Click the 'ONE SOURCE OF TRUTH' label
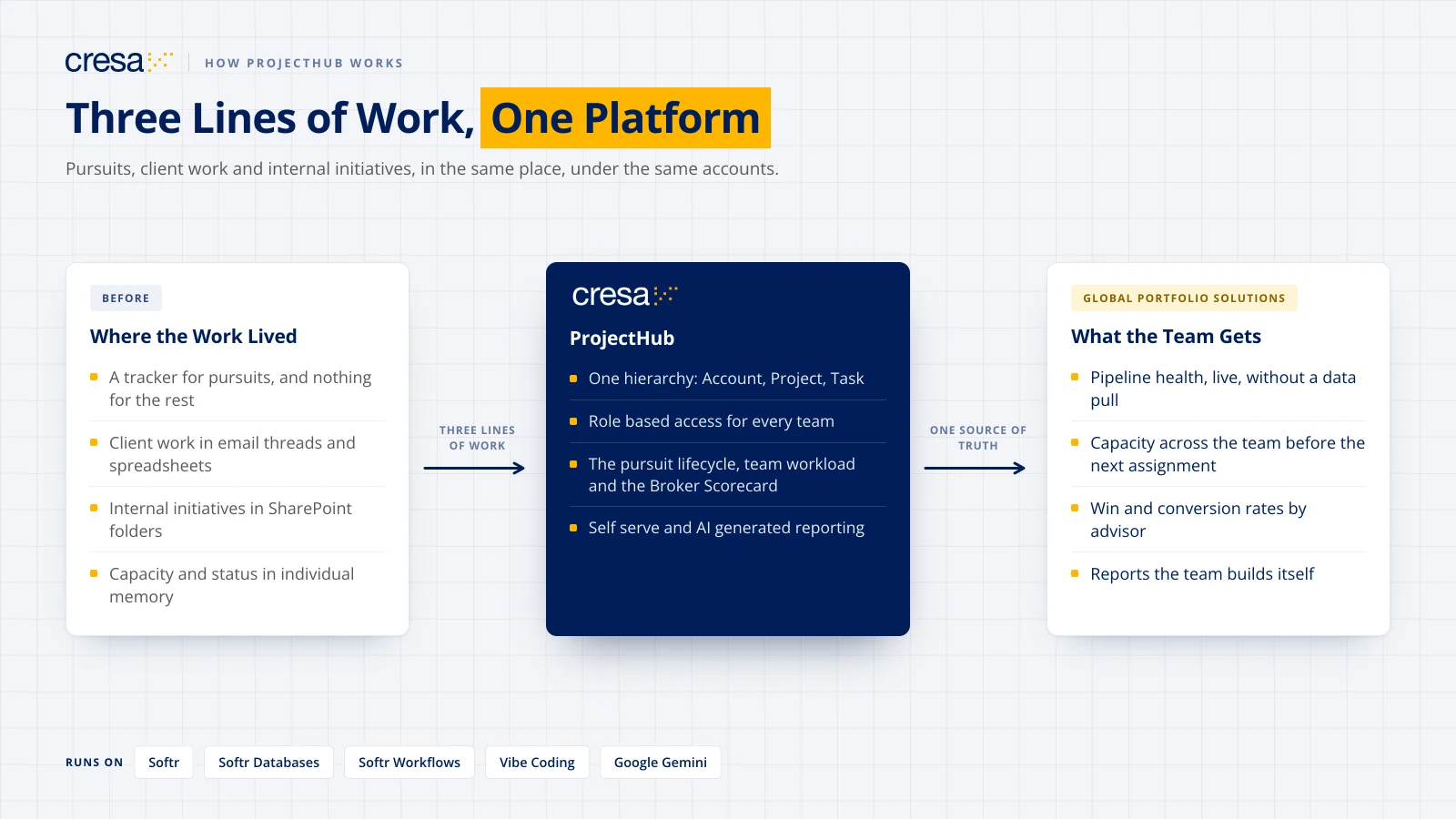 (978, 438)
